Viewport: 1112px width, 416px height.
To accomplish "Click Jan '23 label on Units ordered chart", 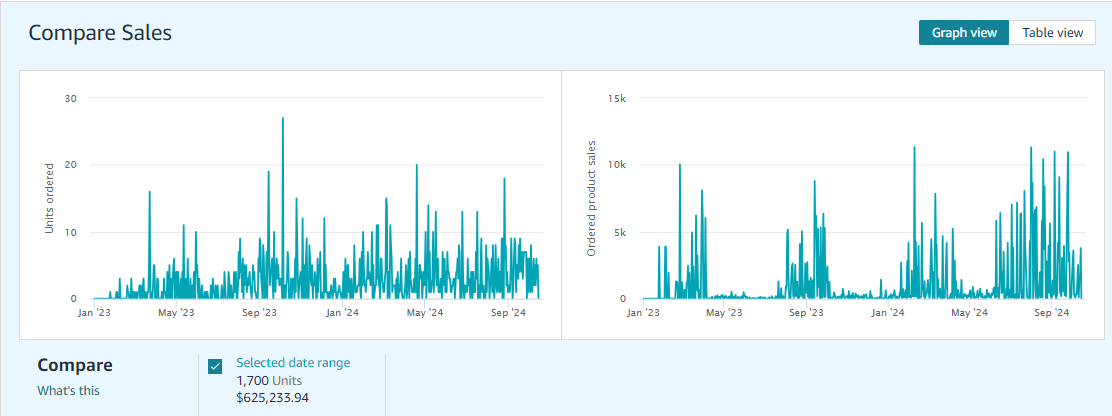I will point(93,313).
